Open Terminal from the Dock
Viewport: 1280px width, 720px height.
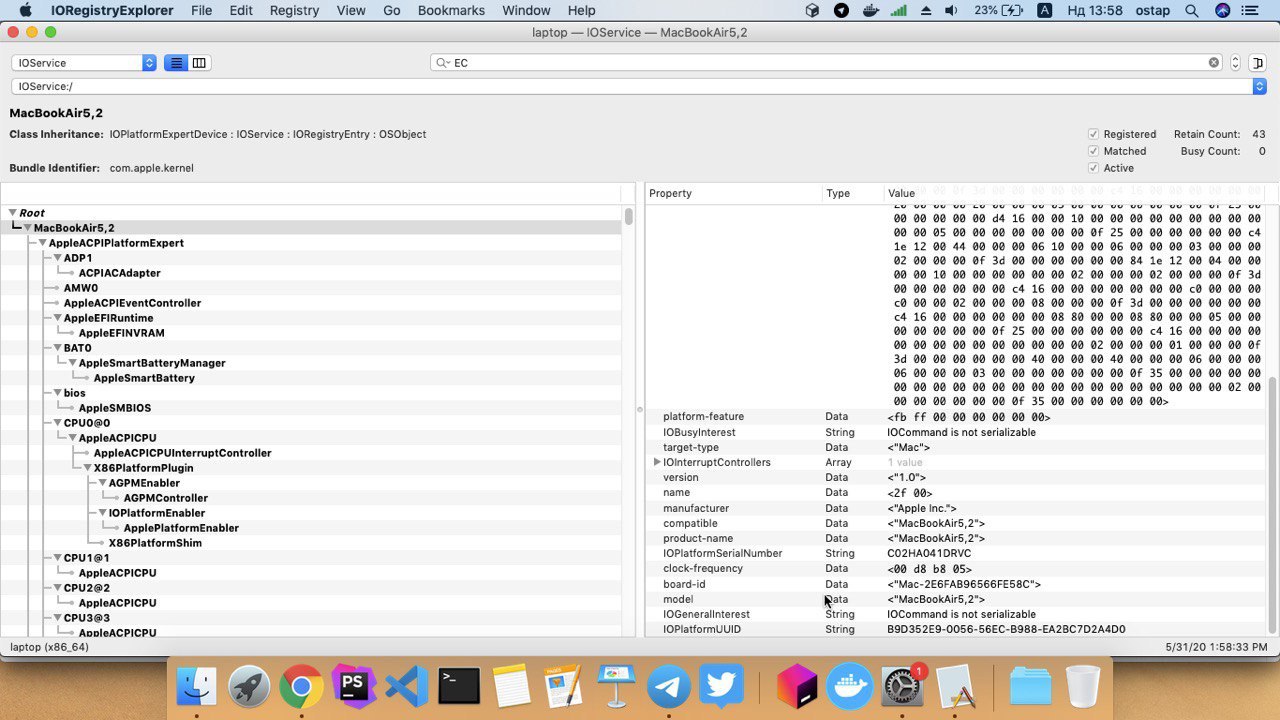pyautogui.click(x=459, y=686)
